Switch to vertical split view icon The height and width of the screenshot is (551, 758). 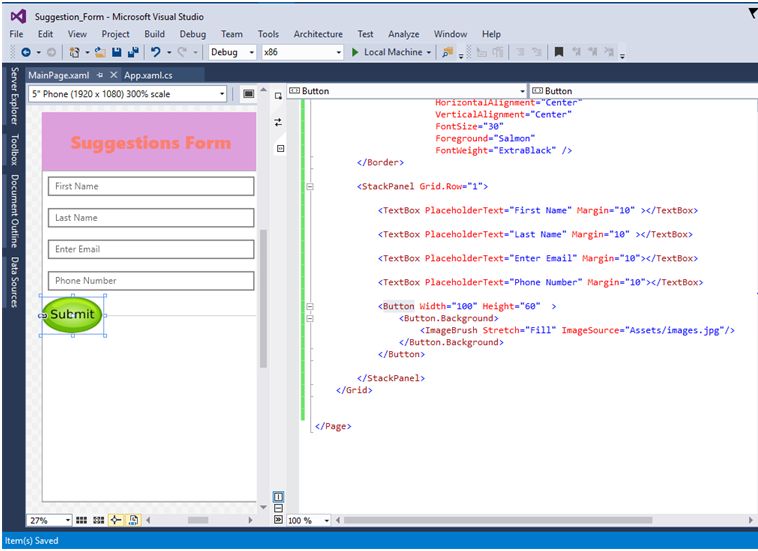click(279, 497)
